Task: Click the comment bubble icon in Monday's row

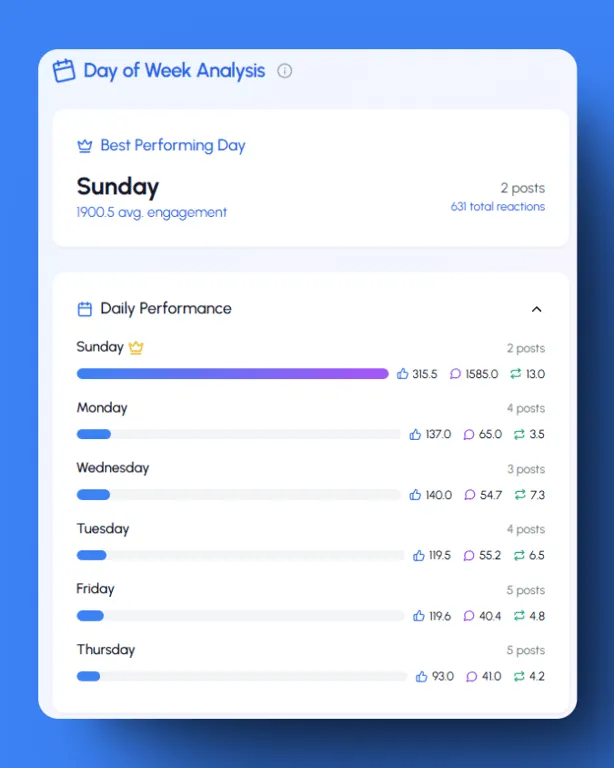Action: (x=469, y=435)
